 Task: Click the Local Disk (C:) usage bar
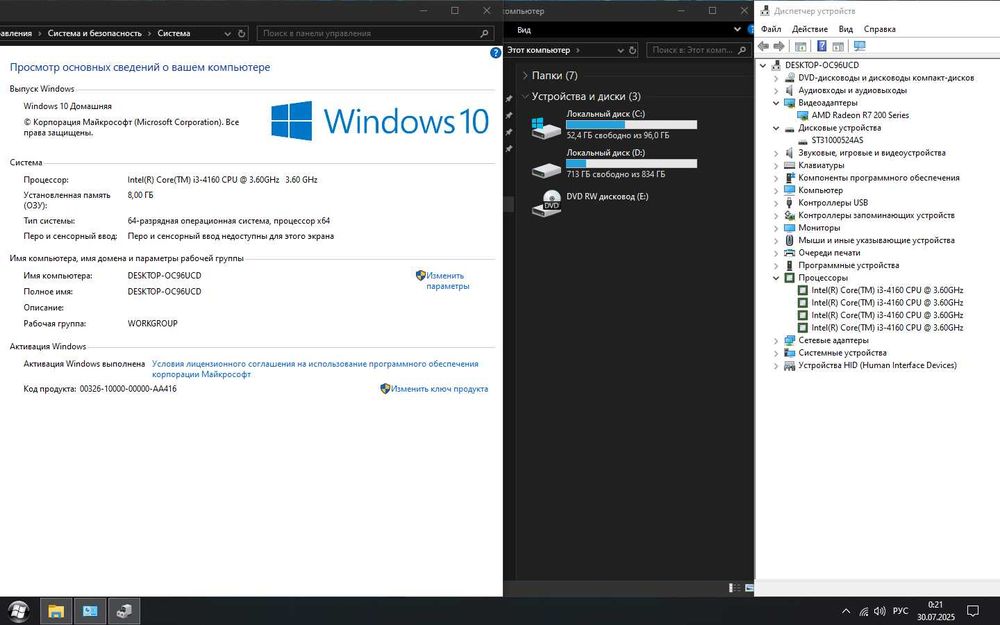click(631, 124)
